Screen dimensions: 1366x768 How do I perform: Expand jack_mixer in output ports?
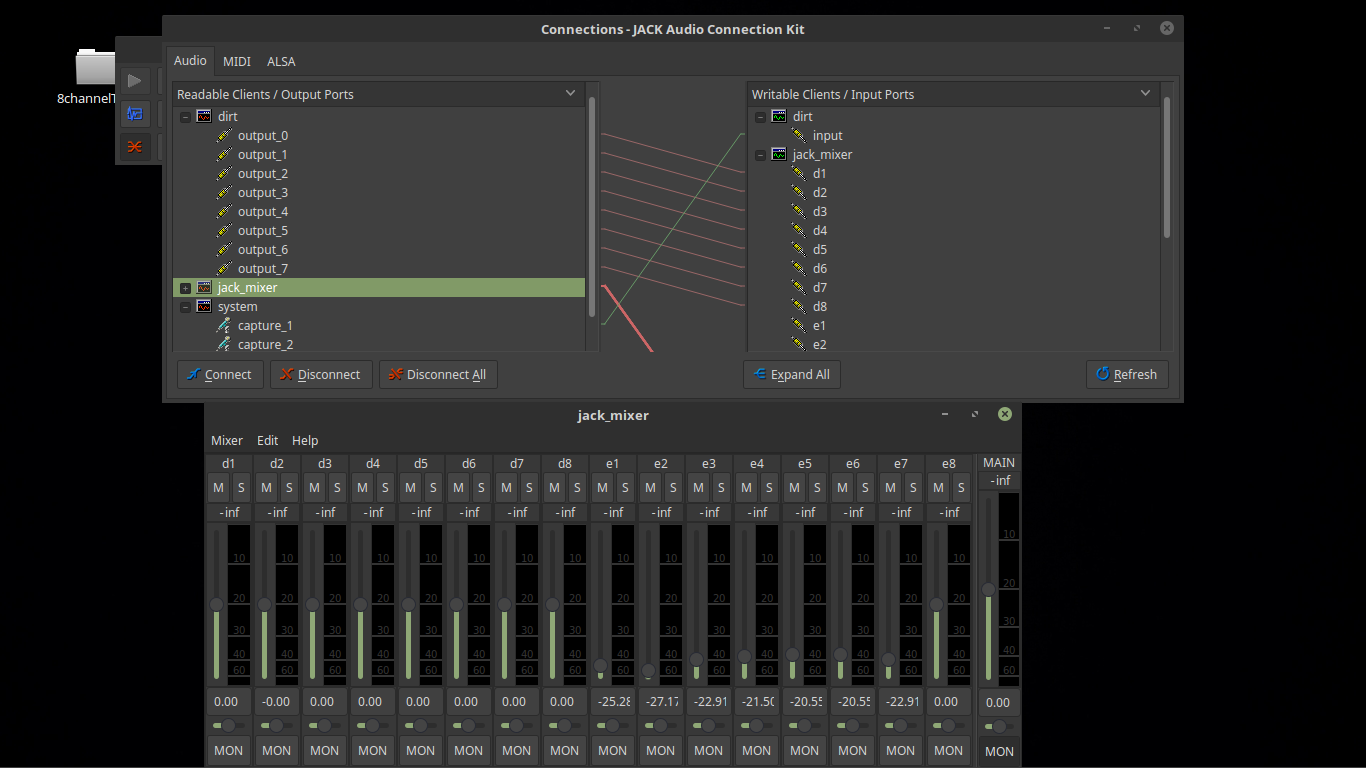185,288
